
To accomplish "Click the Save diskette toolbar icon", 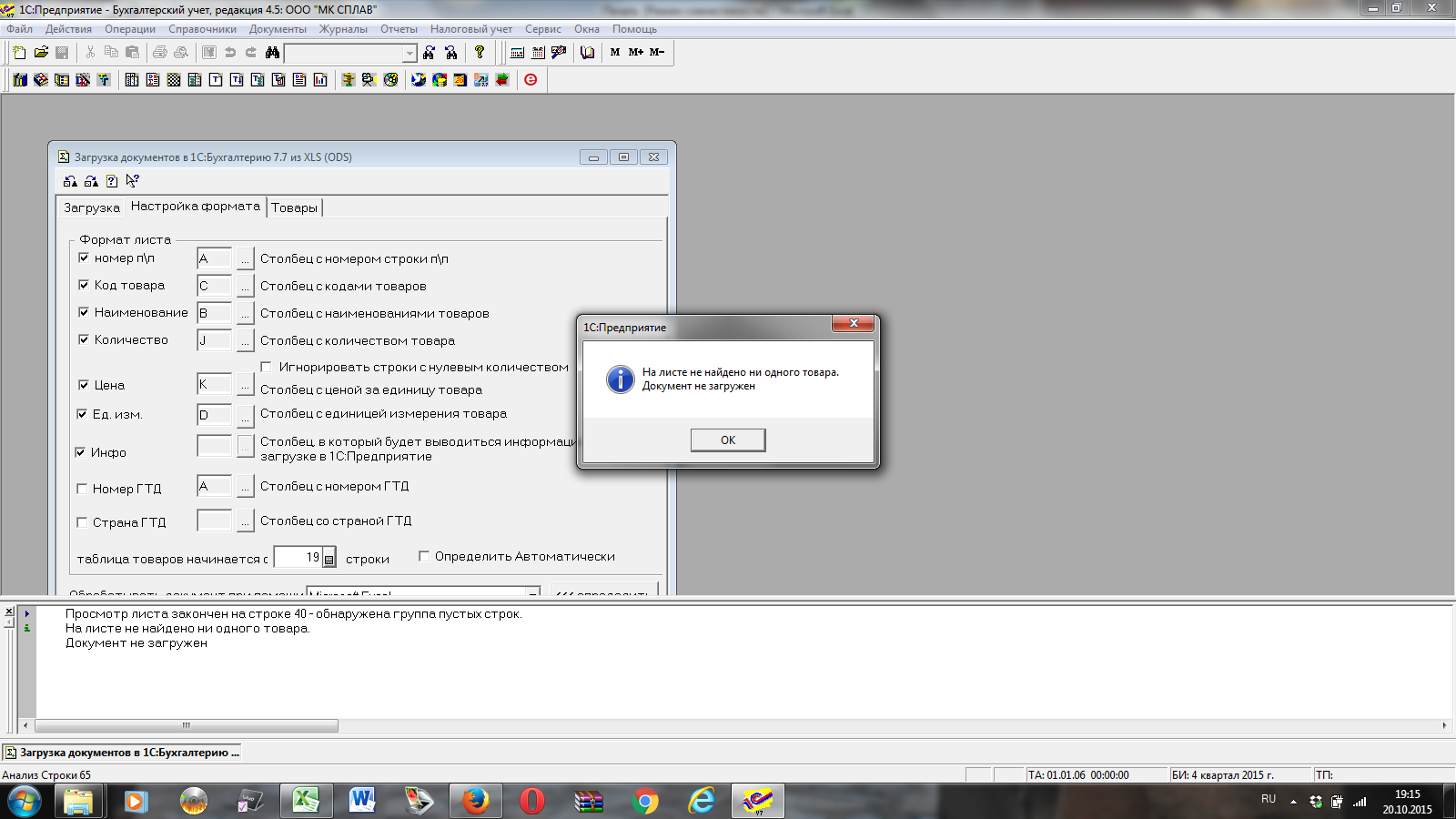I will pos(62,53).
